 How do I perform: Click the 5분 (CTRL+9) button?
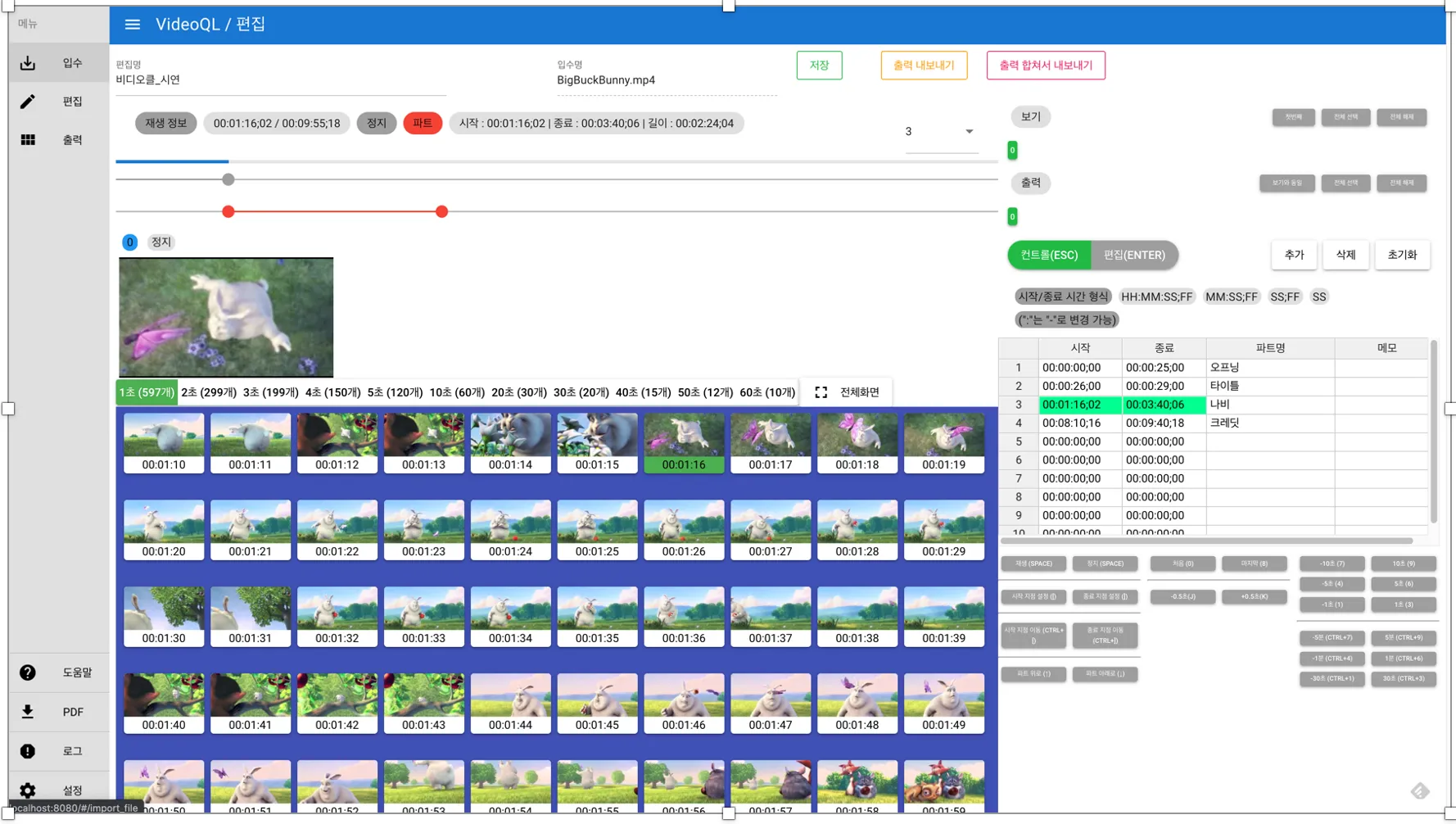tap(1404, 638)
